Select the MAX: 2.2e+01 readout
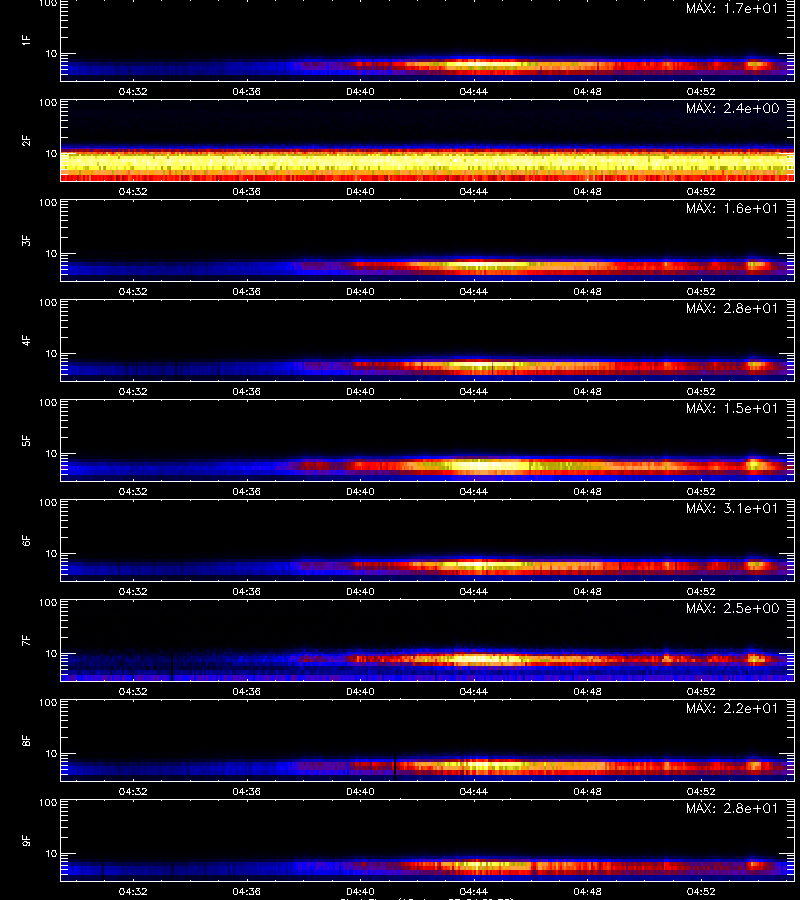The height and width of the screenshot is (900, 800). pyautogui.click(x=732, y=708)
